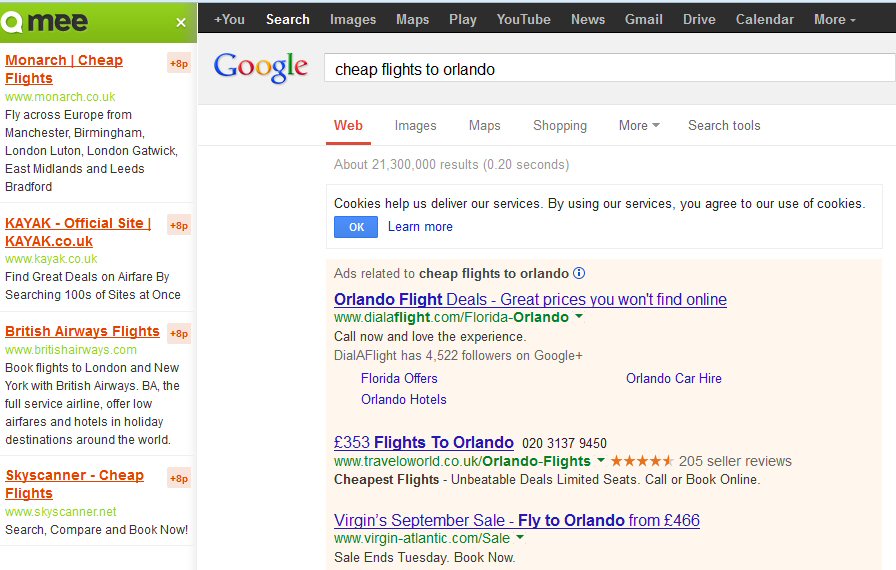
Task: Click DialAFlight has 4,522 followers text
Action: [x=458, y=355]
